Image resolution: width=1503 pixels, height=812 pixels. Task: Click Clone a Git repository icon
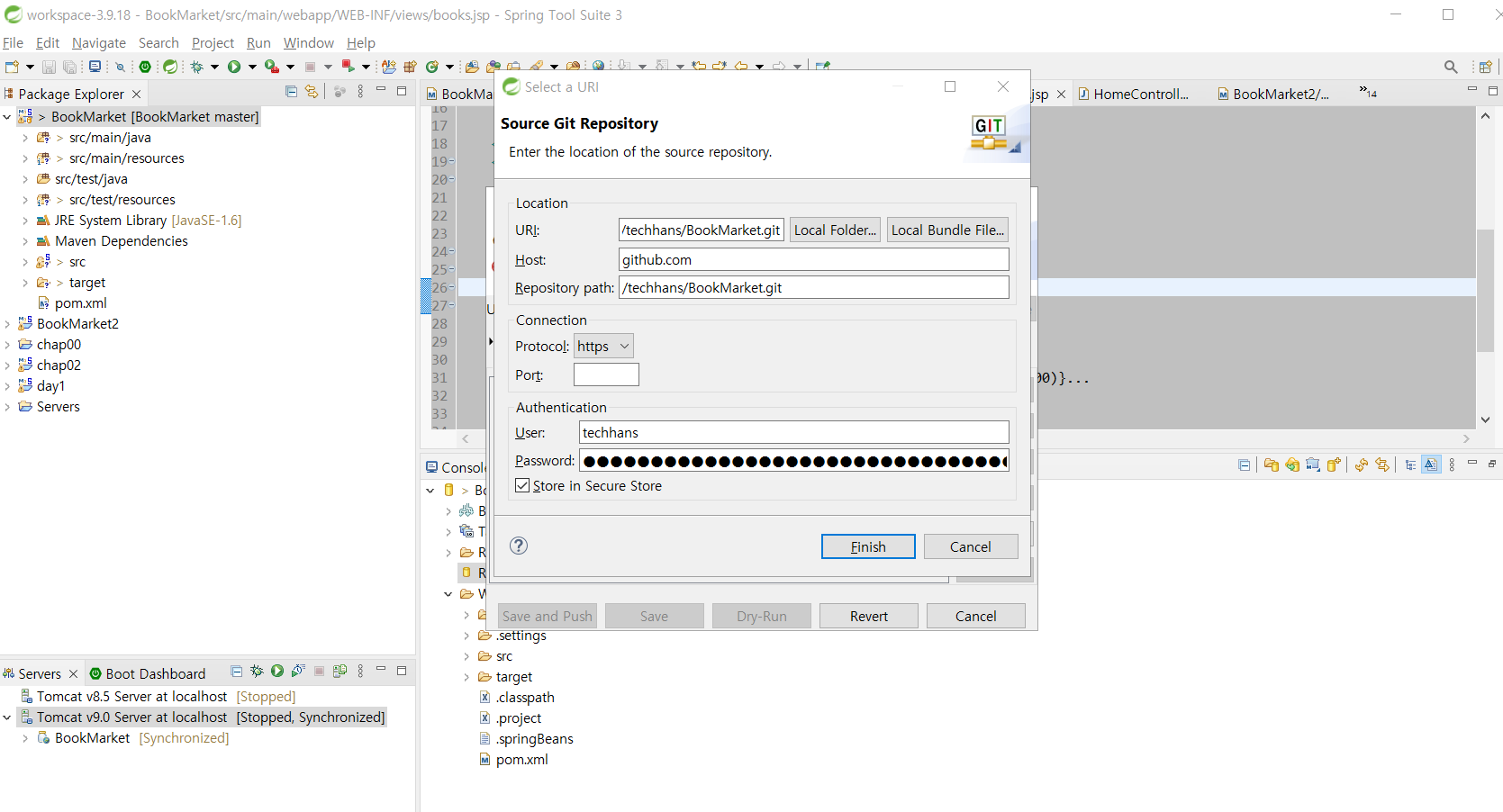pyautogui.click(x=1292, y=465)
